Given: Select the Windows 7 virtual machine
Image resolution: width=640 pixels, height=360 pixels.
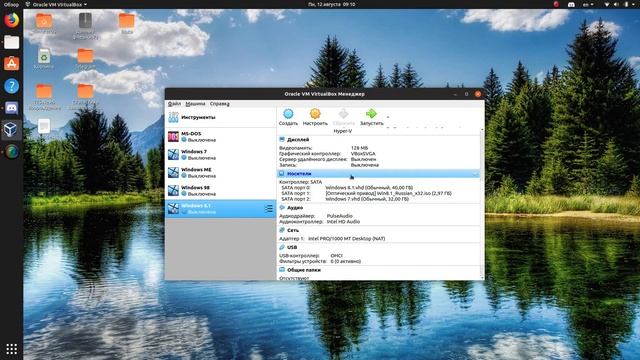Looking at the screenshot, I should 220,154.
